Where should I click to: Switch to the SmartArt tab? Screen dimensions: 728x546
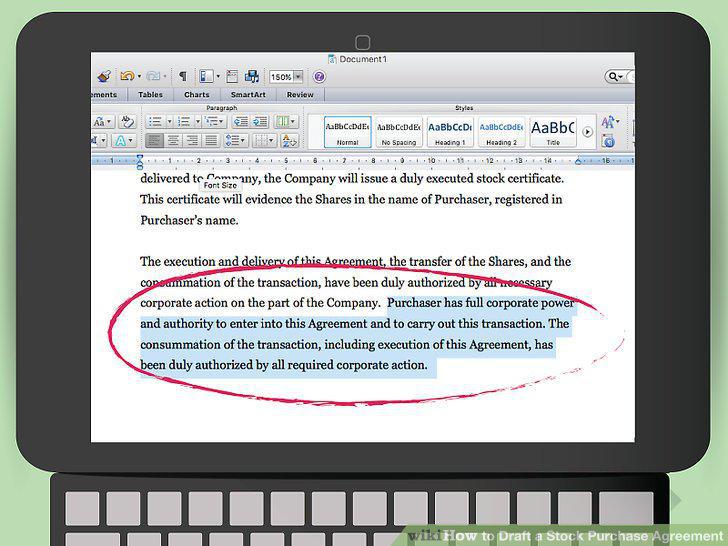pos(248,95)
